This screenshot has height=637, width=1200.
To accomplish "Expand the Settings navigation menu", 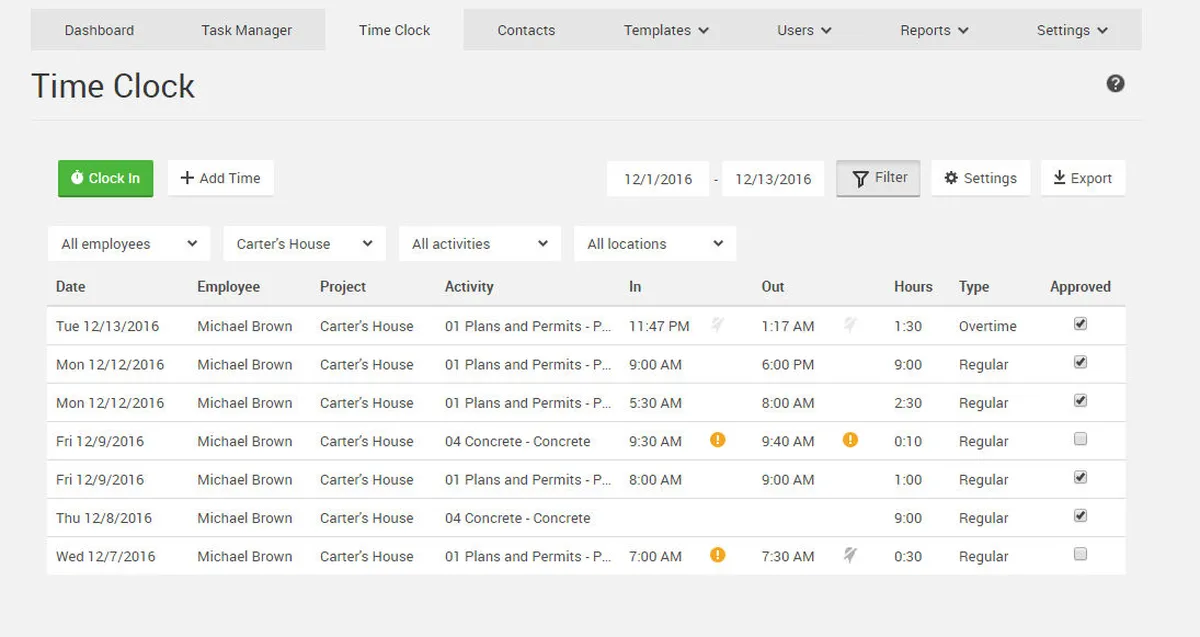I will pyautogui.click(x=1073, y=30).
